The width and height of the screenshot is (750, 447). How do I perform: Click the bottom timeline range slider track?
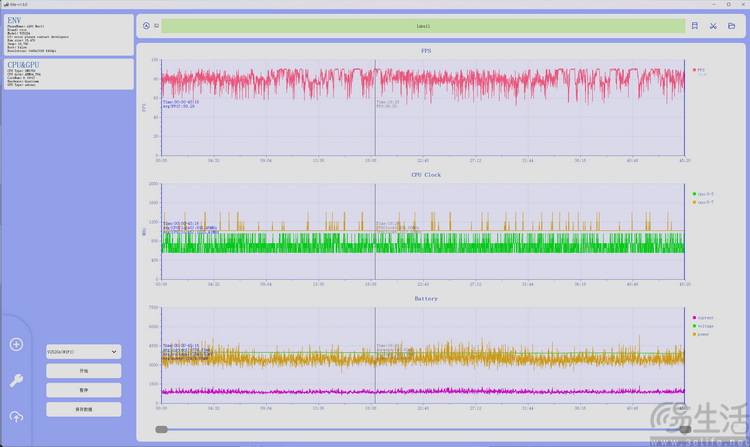(x=420, y=429)
